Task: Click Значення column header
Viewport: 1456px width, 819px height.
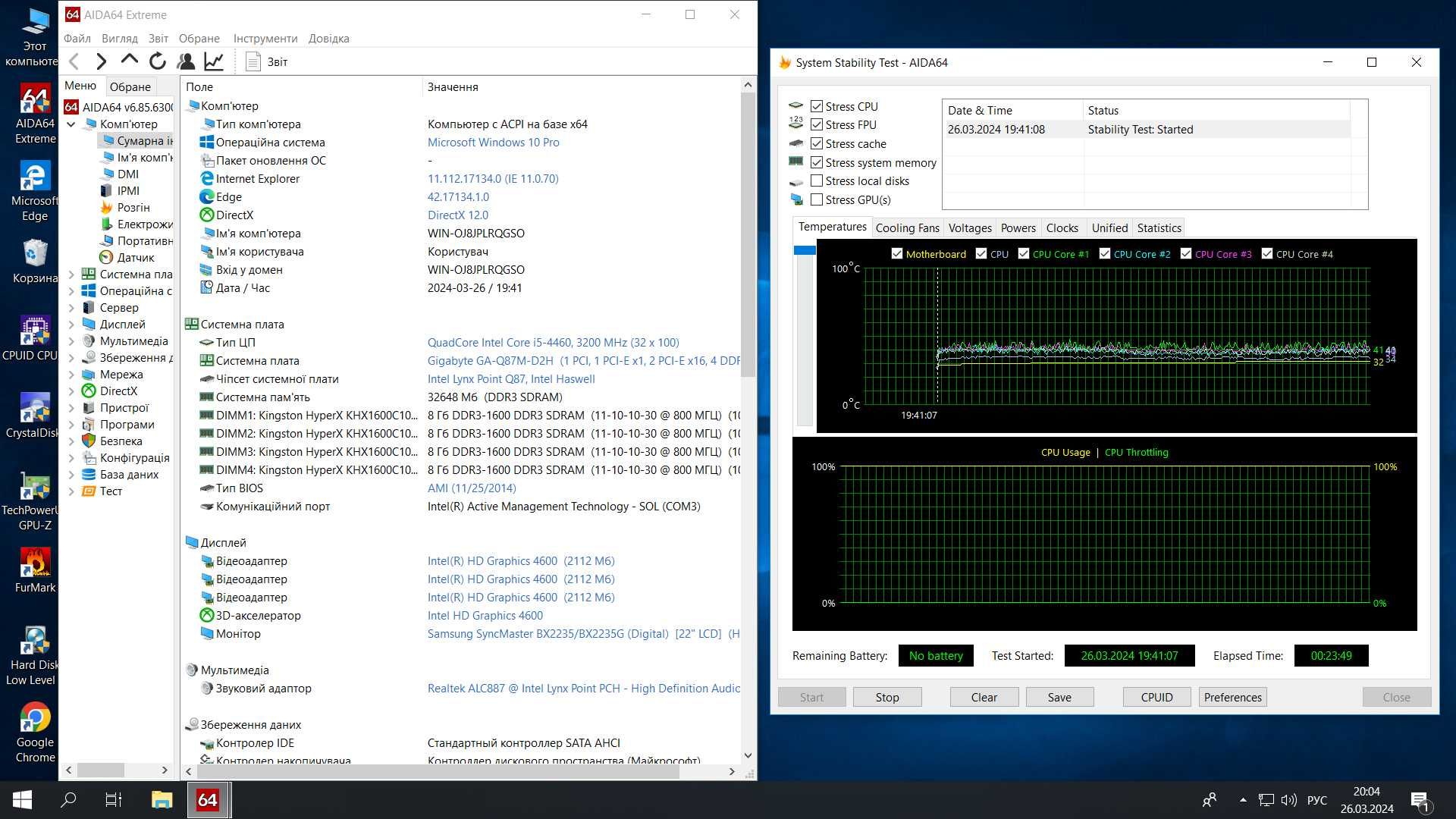Action: (x=452, y=86)
